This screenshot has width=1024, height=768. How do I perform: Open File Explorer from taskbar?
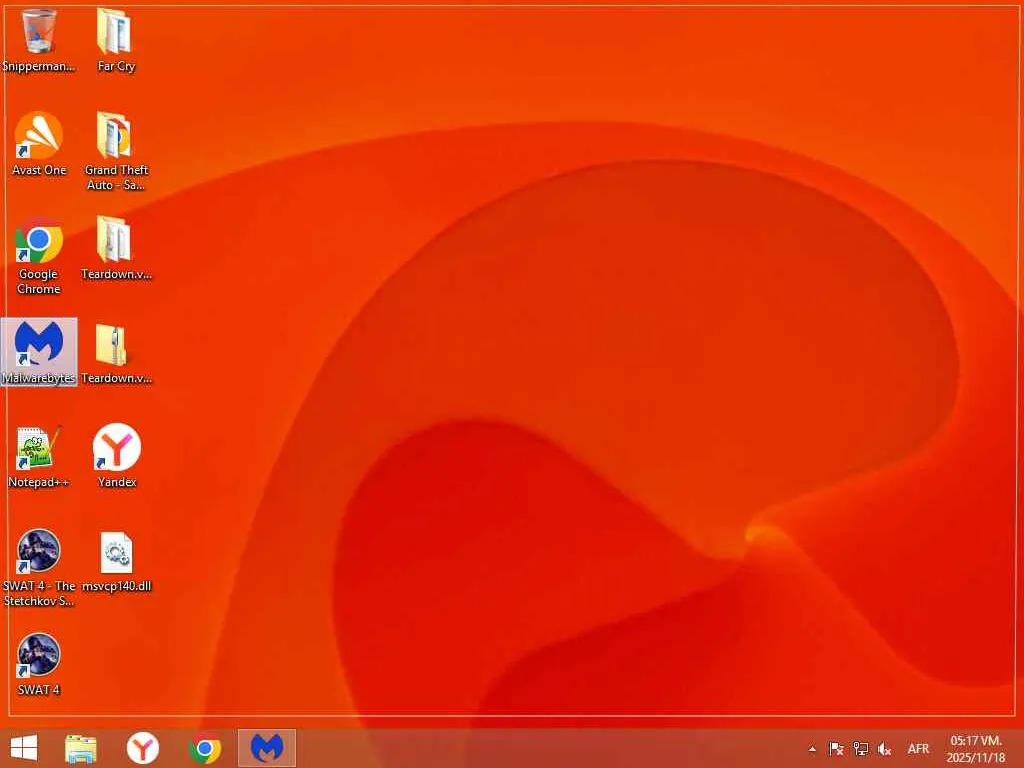point(81,748)
